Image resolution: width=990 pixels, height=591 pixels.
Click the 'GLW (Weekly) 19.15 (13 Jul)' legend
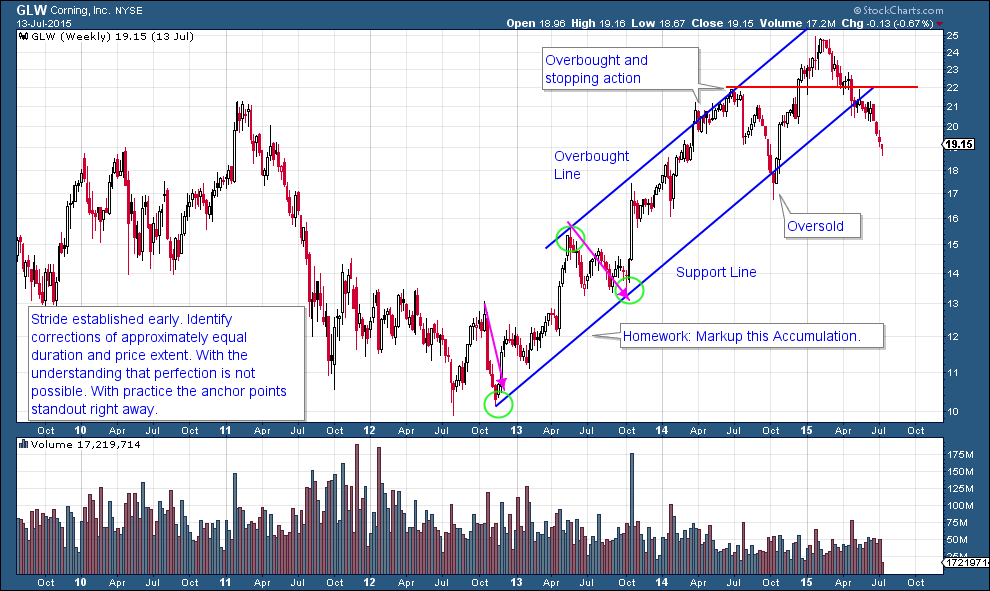[x=112, y=37]
